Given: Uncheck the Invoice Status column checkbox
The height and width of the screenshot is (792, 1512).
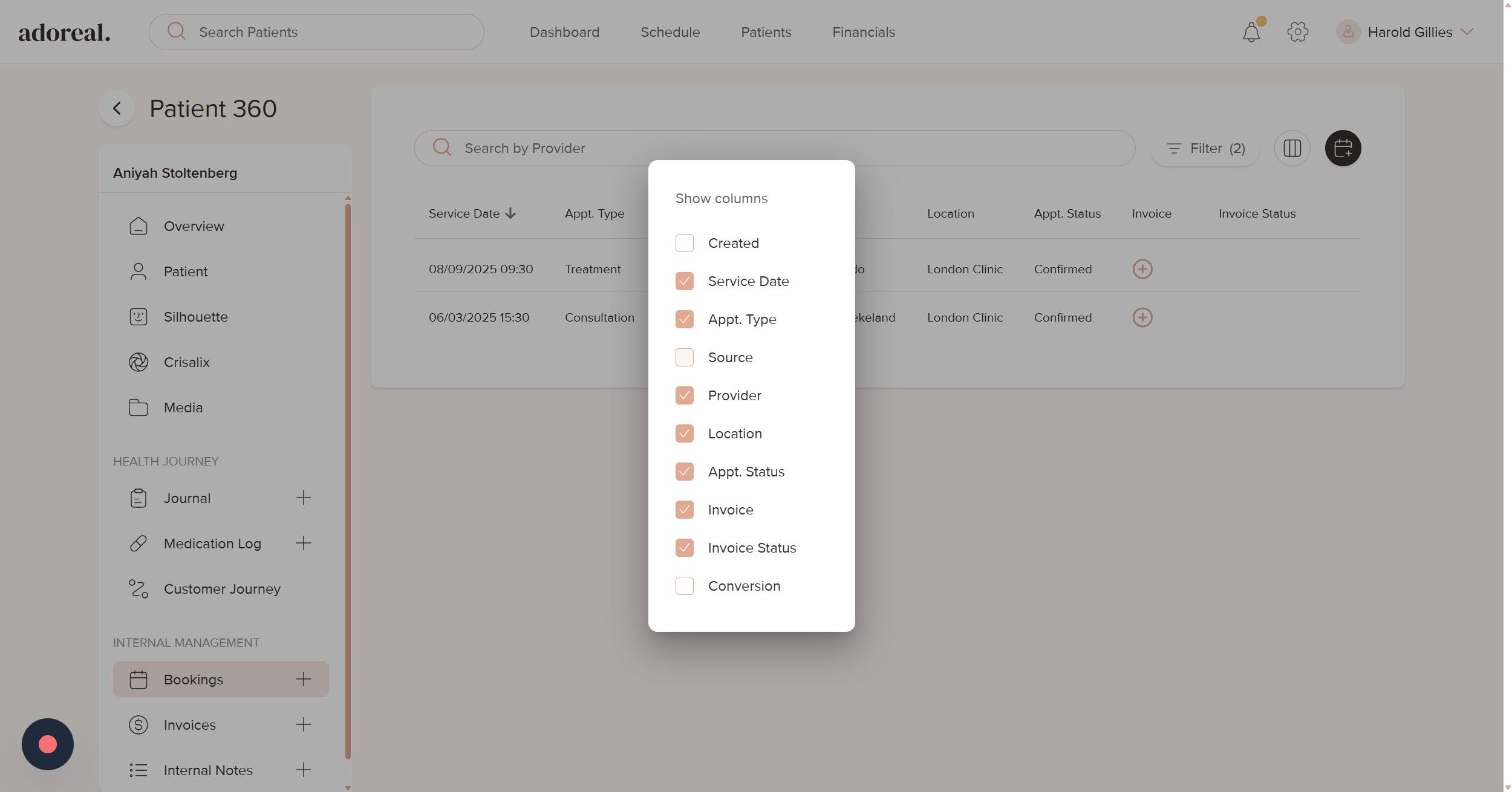Looking at the screenshot, I should pyautogui.click(x=684, y=548).
